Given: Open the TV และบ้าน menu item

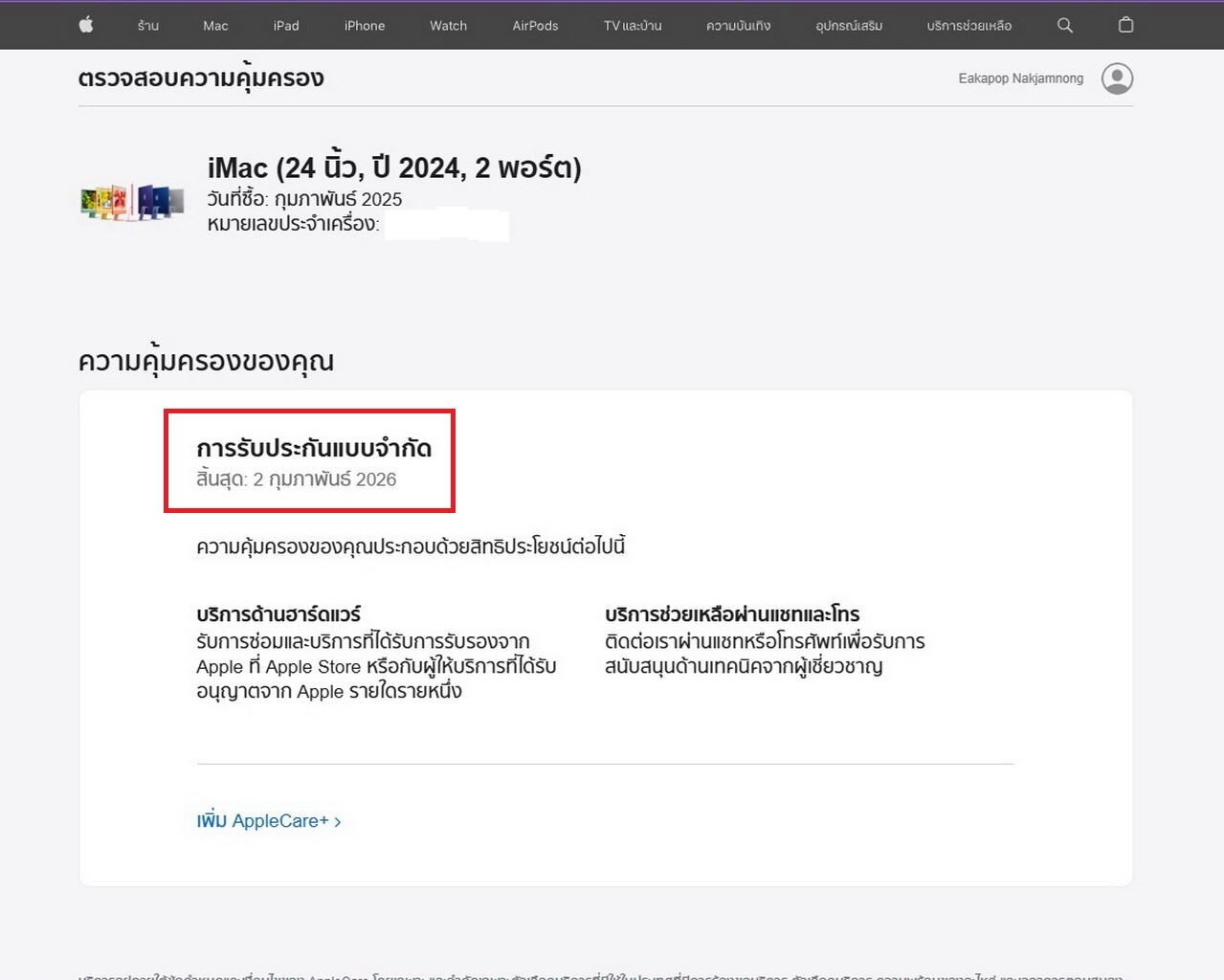Looking at the screenshot, I should [633, 26].
